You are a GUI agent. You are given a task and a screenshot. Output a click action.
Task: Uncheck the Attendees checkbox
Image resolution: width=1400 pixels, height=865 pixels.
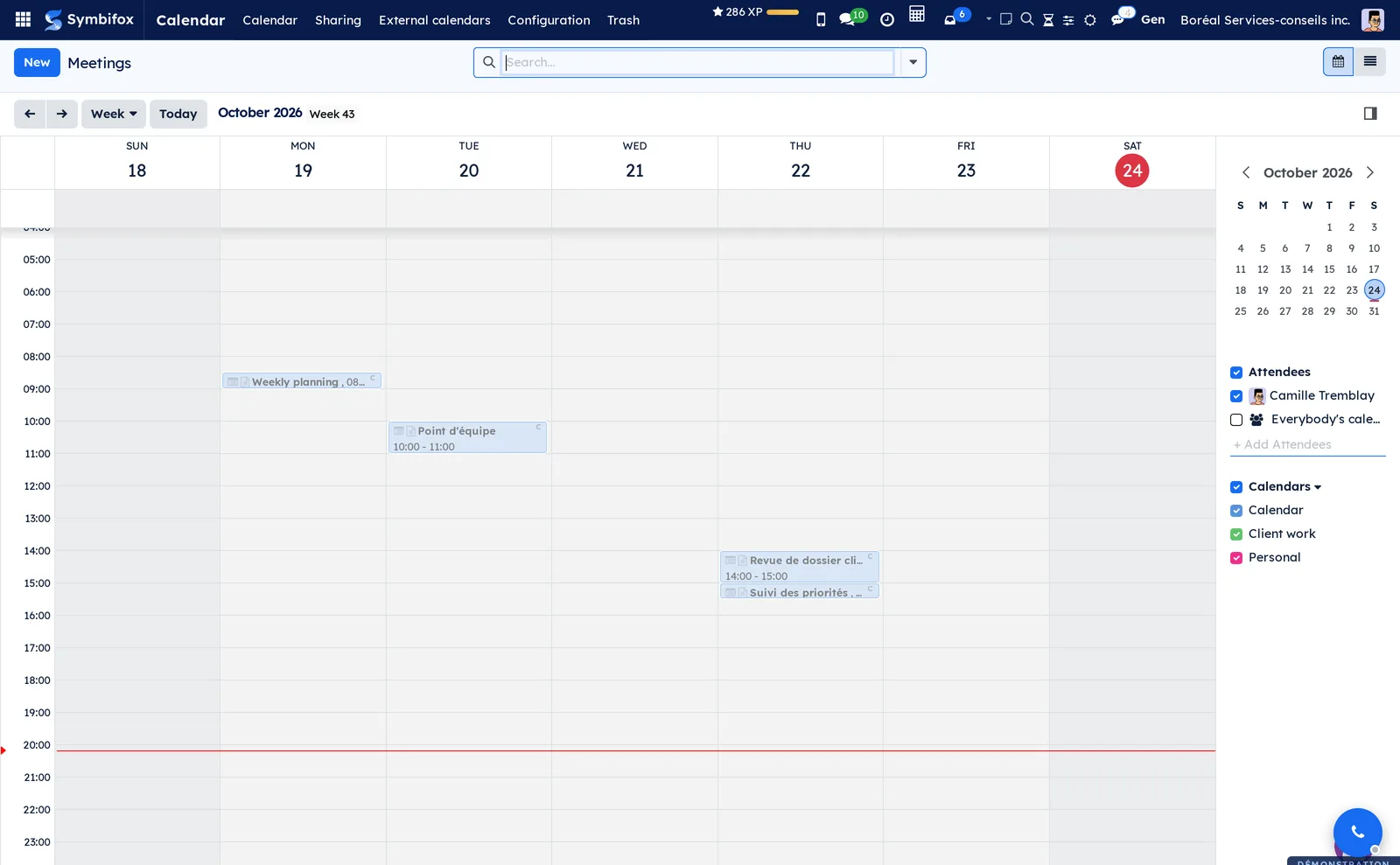pyautogui.click(x=1236, y=373)
